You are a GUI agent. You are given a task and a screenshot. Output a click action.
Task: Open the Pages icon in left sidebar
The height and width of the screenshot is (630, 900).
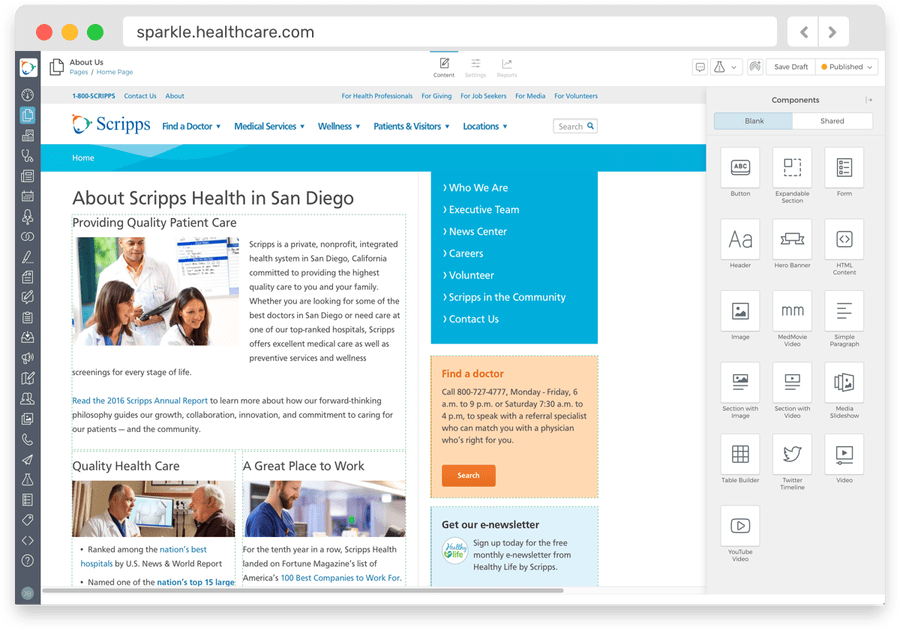(x=28, y=115)
